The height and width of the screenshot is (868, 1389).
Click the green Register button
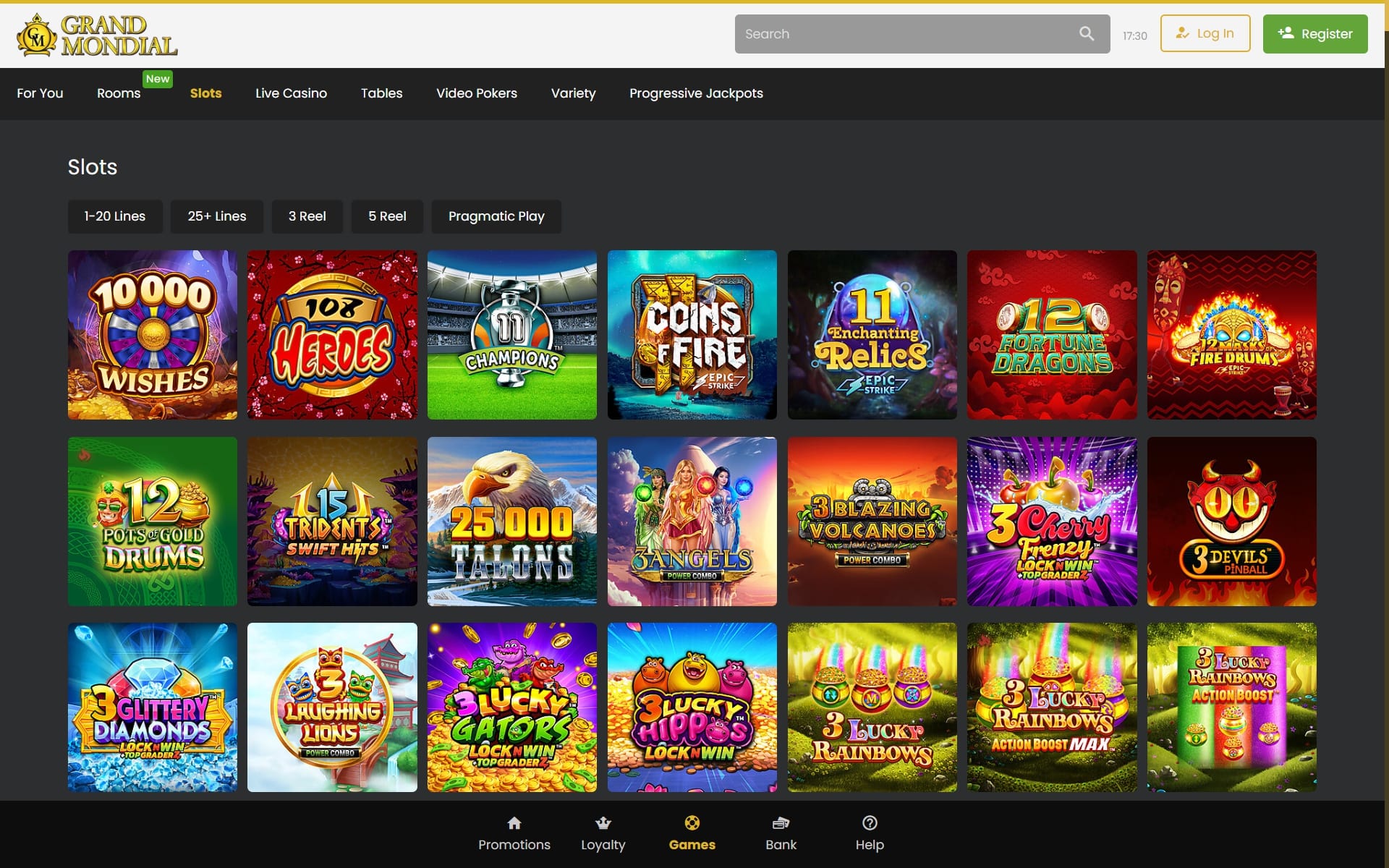click(1314, 34)
